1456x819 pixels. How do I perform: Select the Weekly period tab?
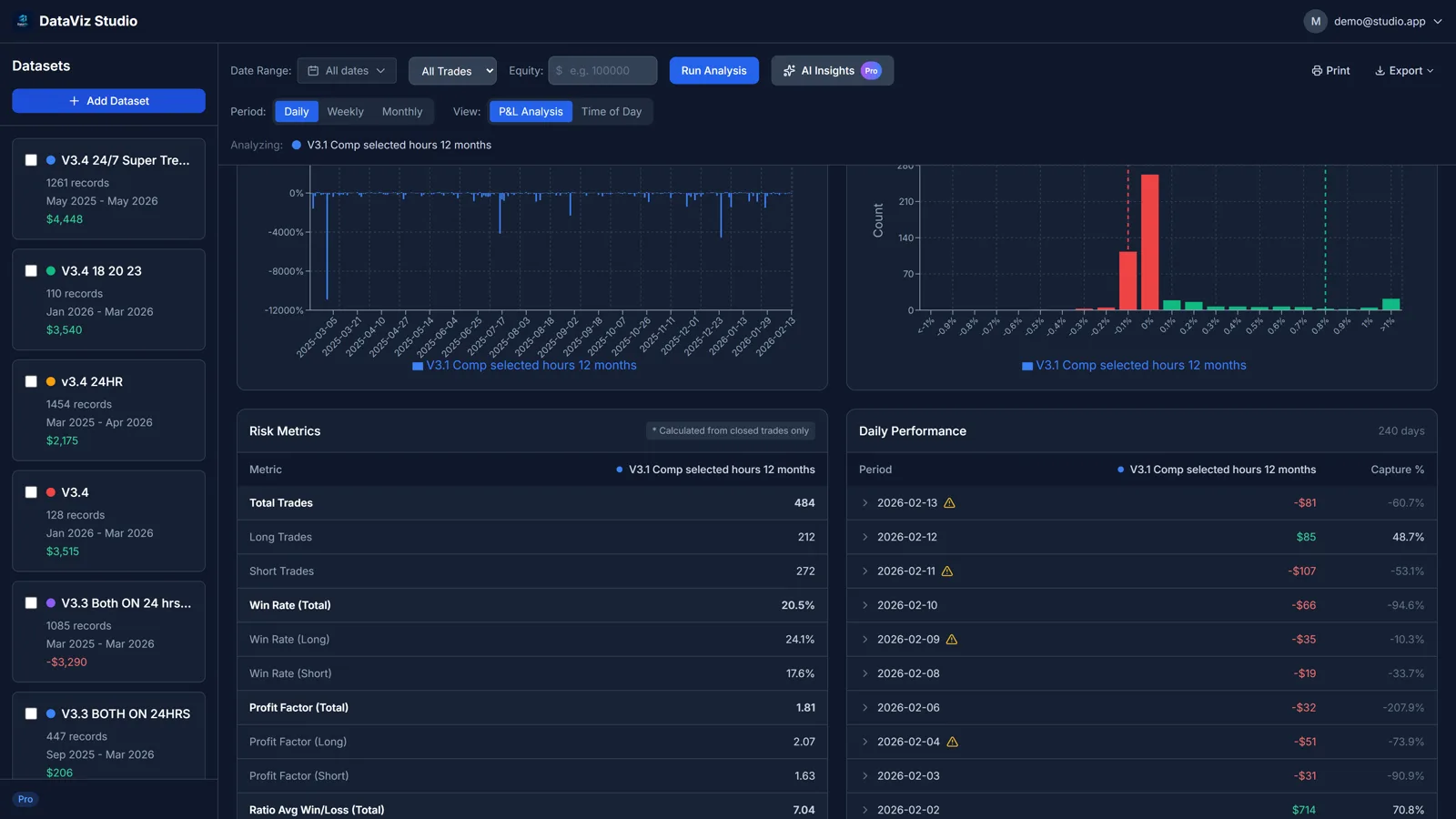pos(345,112)
